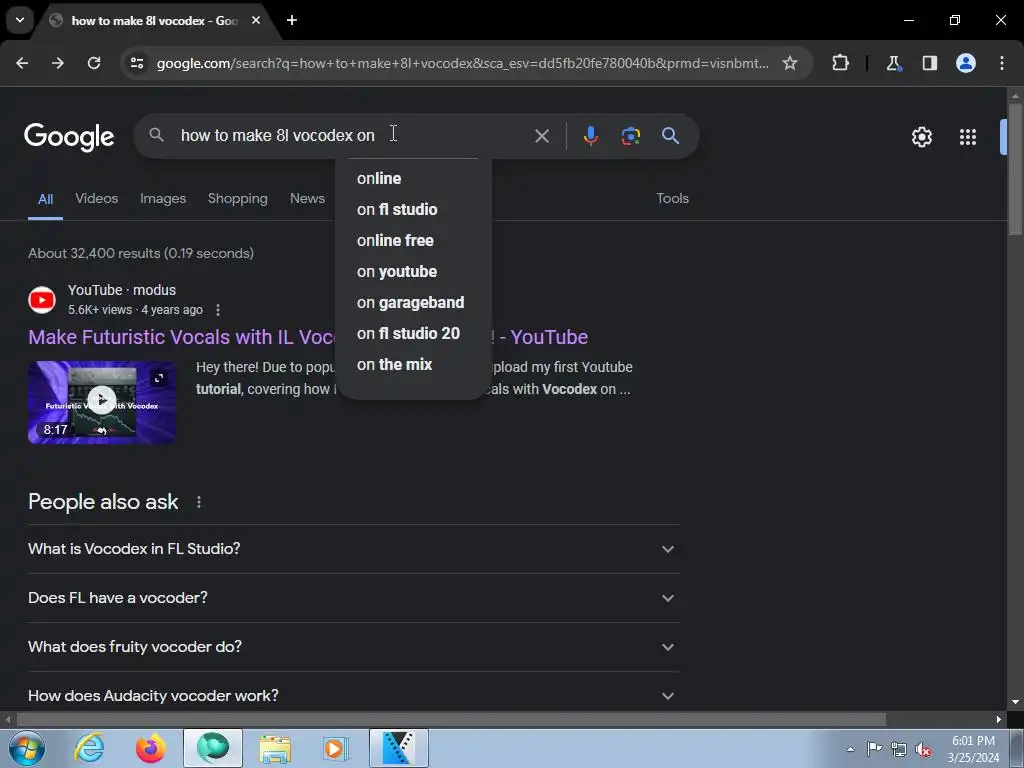Select the 'on youtube' suggestion

pyautogui.click(x=413, y=272)
